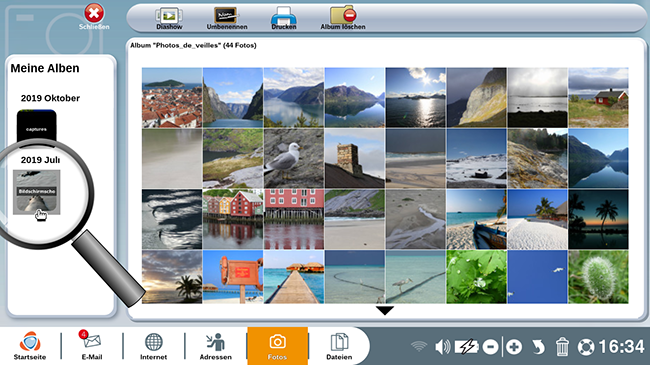Open the 2019 Juli album thumbnail
The height and width of the screenshot is (365, 650).
36,192
